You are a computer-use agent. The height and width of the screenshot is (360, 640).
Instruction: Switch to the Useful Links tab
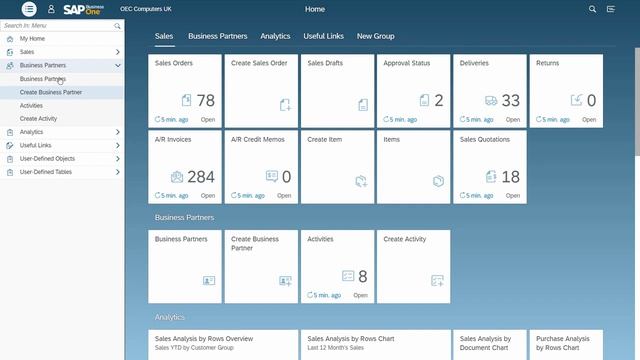pyautogui.click(x=323, y=36)
